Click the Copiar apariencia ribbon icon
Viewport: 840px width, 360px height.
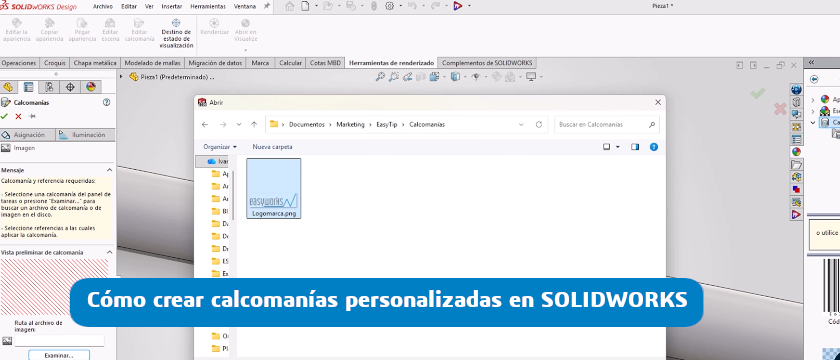click(x=49, y=23)
